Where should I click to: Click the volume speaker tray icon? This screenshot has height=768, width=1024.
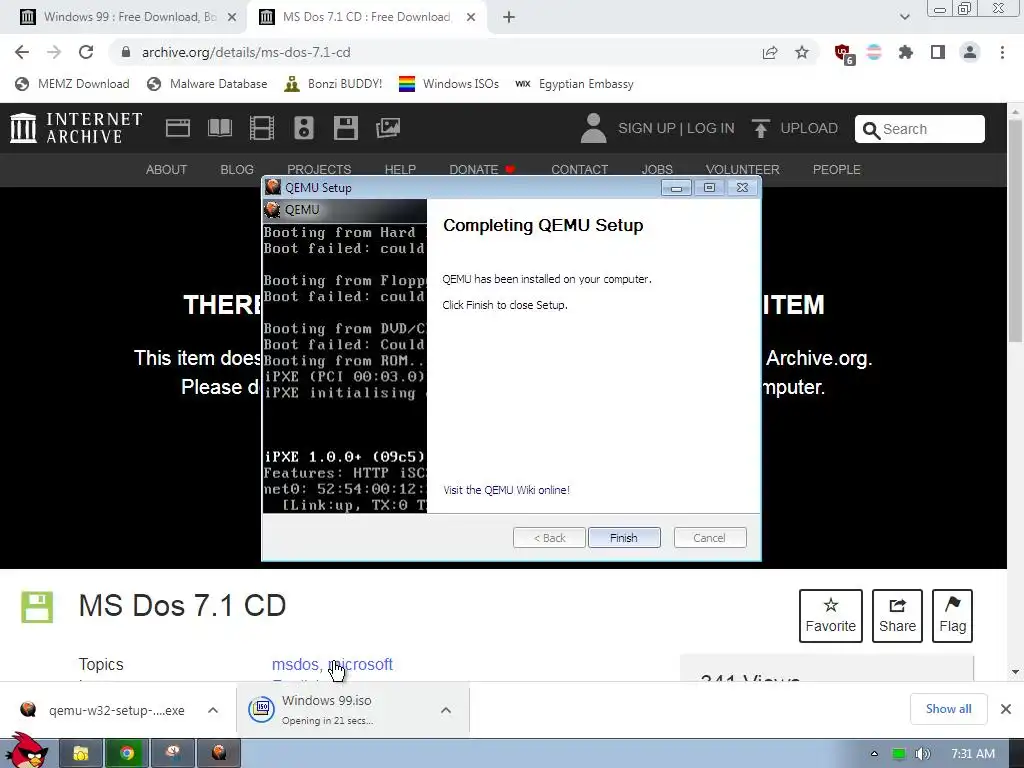click(x=922, y=754)
